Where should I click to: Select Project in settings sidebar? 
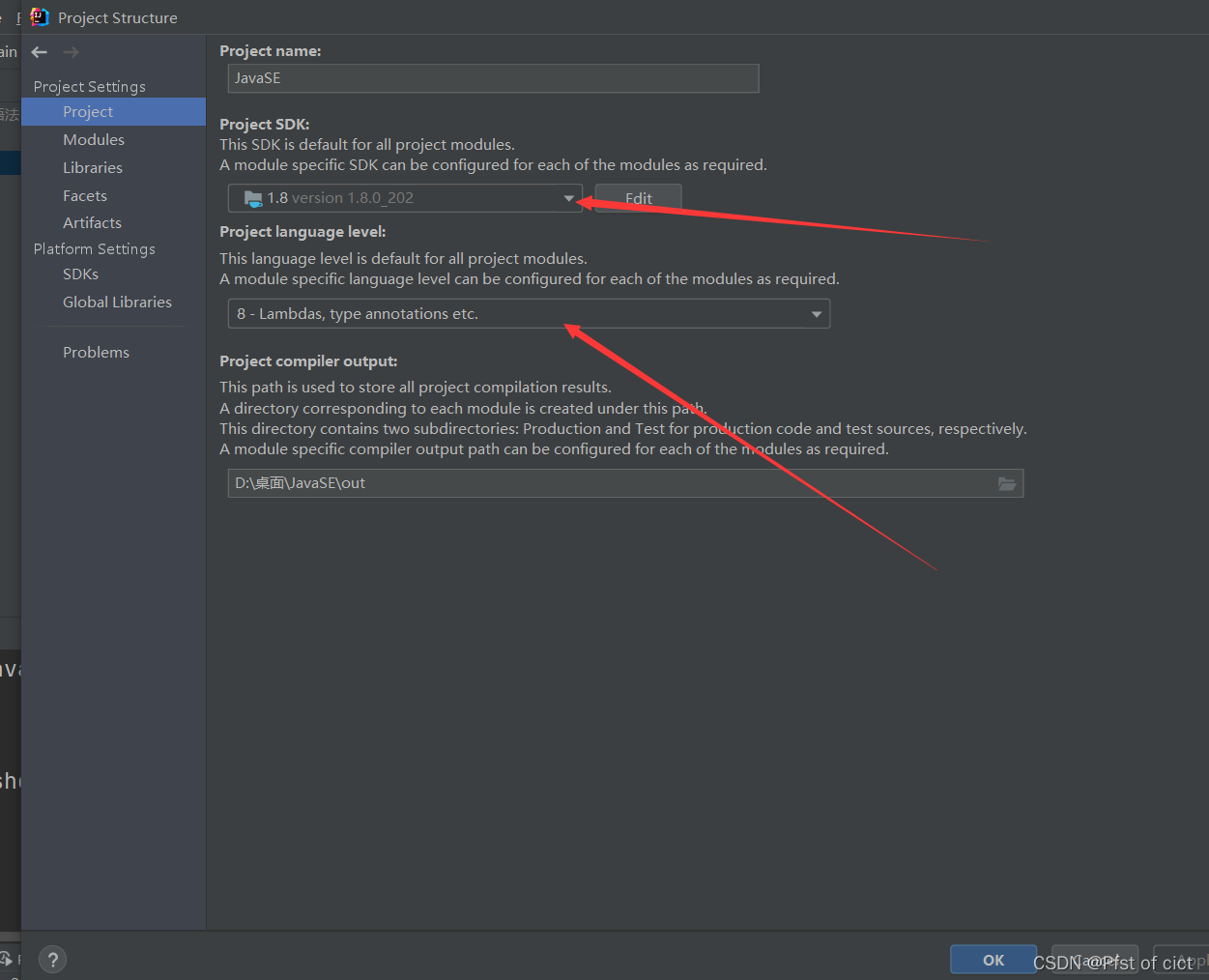click(113, 112)
